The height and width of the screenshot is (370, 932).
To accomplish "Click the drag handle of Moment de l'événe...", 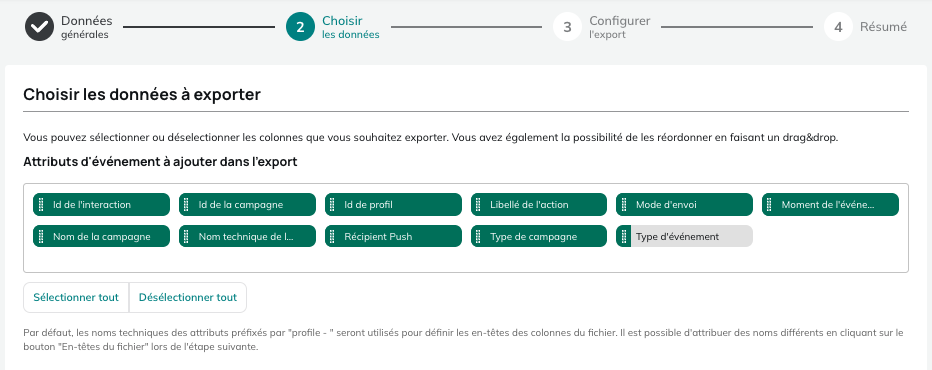I will pos(770,205).
